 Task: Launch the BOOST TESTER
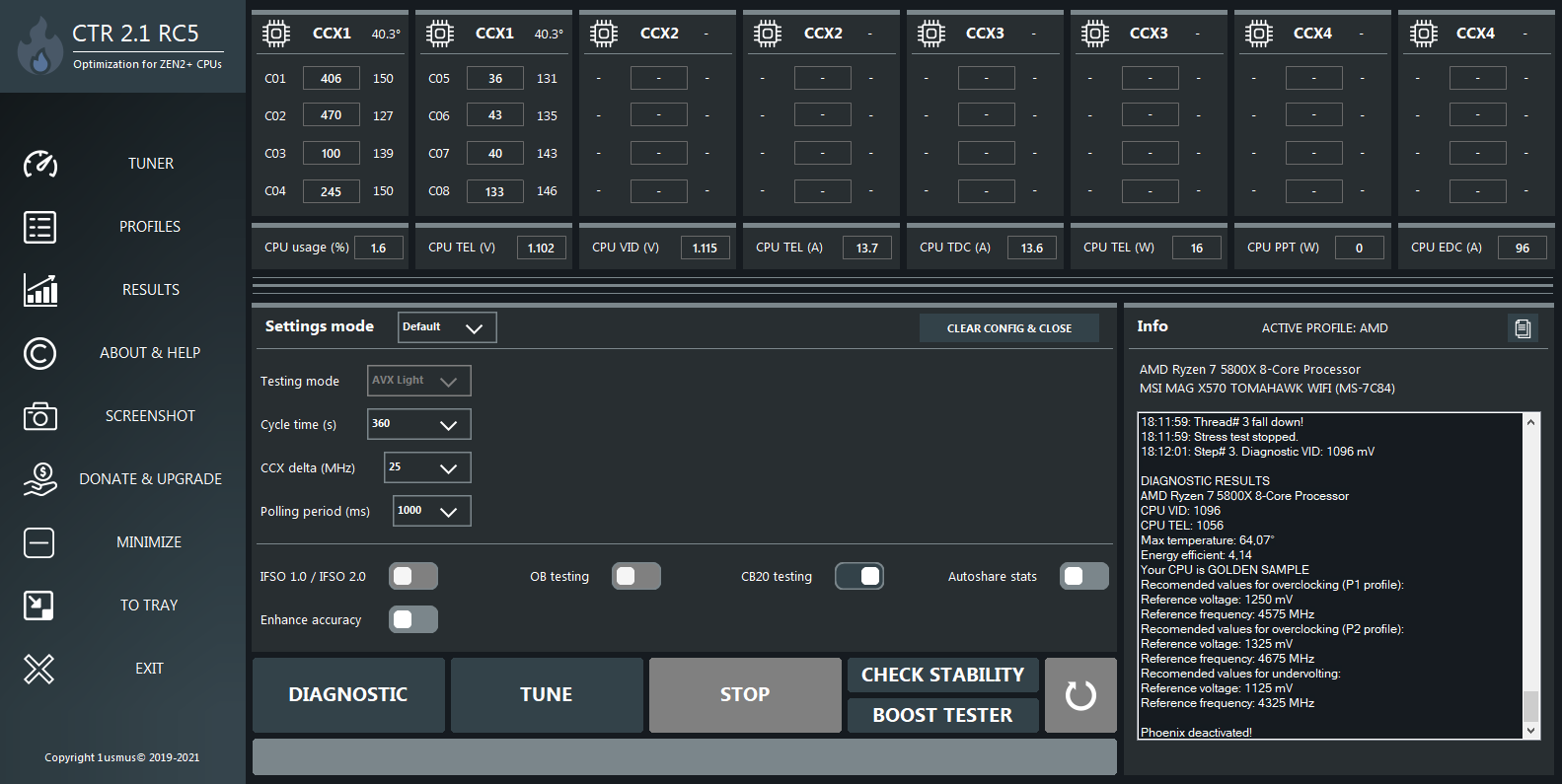pyautogui.click(x=943, y=715)
